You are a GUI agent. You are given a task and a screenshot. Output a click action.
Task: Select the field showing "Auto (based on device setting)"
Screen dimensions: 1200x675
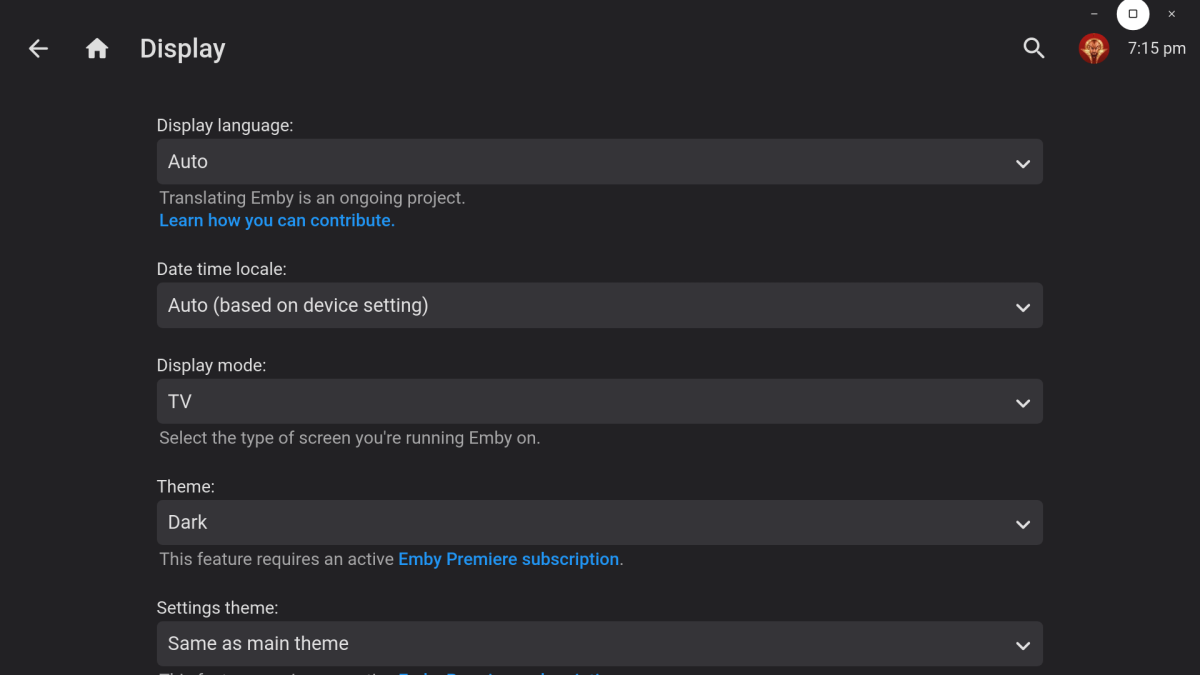coord(600,305)
